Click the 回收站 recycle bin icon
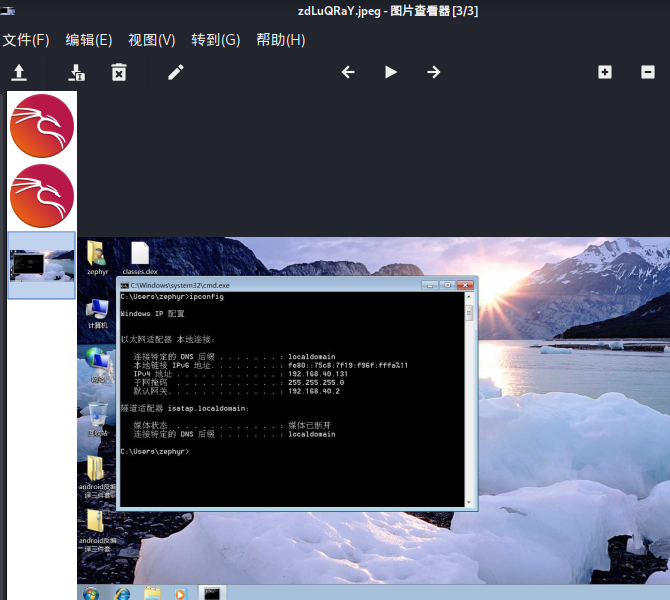670x600 pixels. pos(98,419)
